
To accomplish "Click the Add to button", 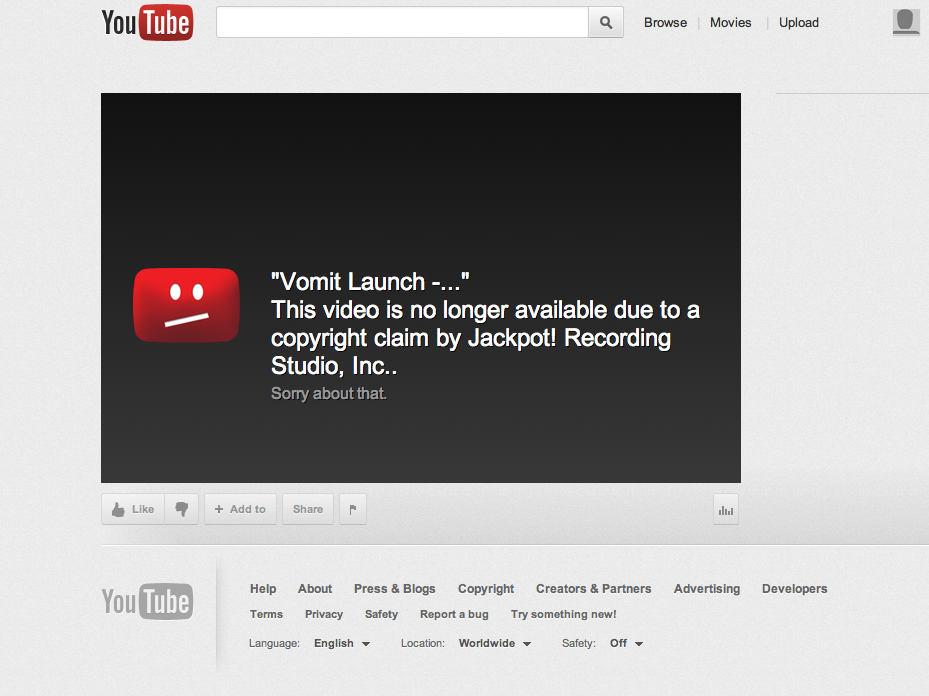I will coord(240,508).
